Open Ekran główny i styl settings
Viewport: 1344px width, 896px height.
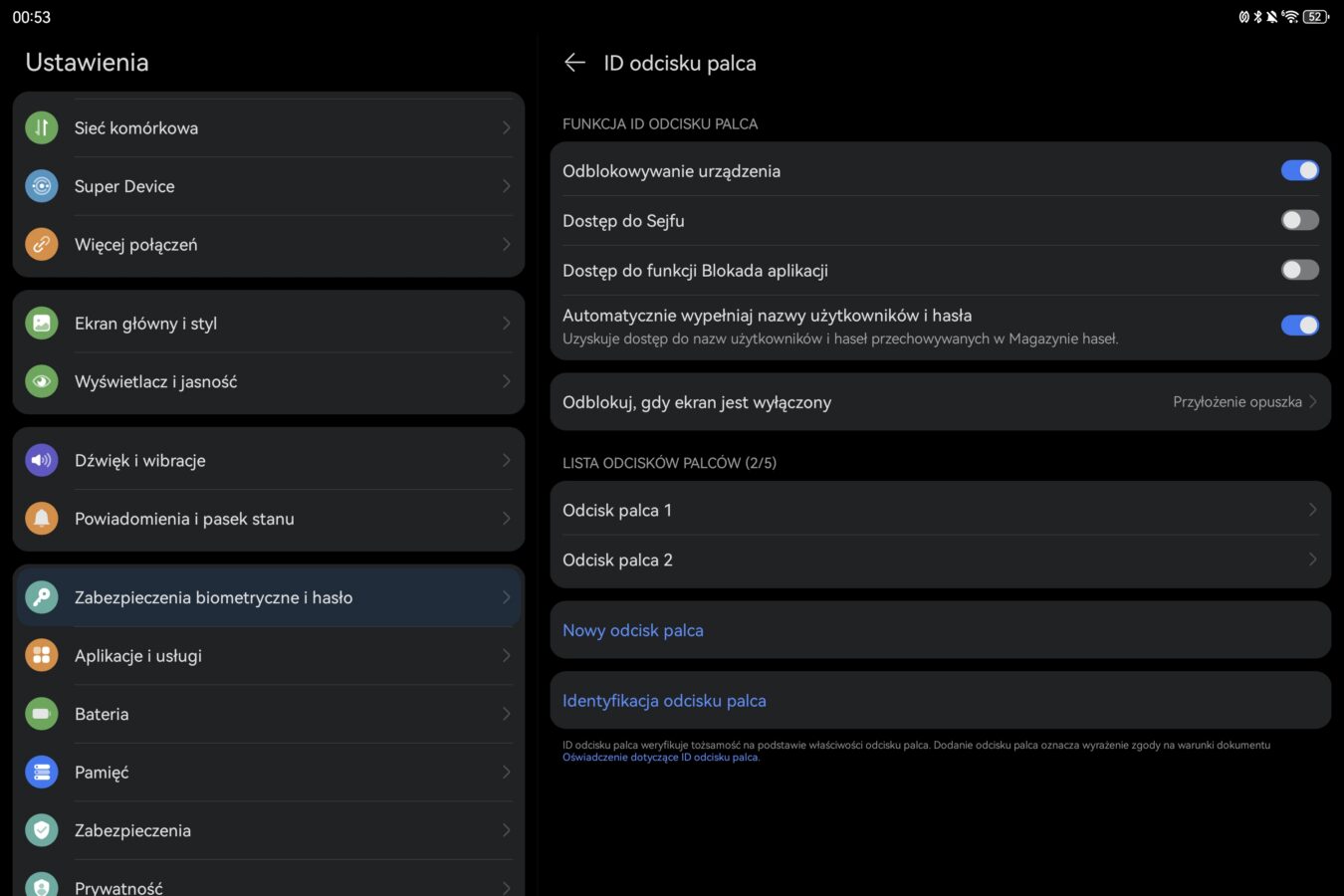[x=269, y=323]
